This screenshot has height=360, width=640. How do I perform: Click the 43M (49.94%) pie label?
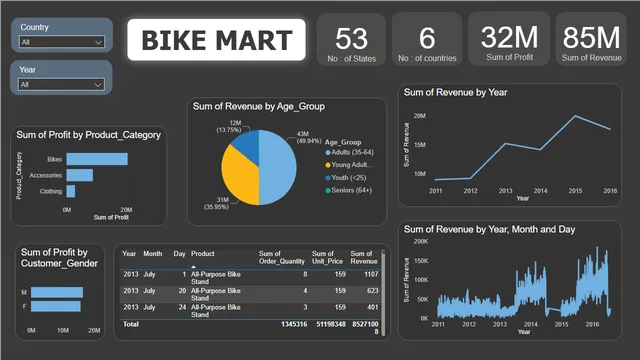[x=309, y=138]
